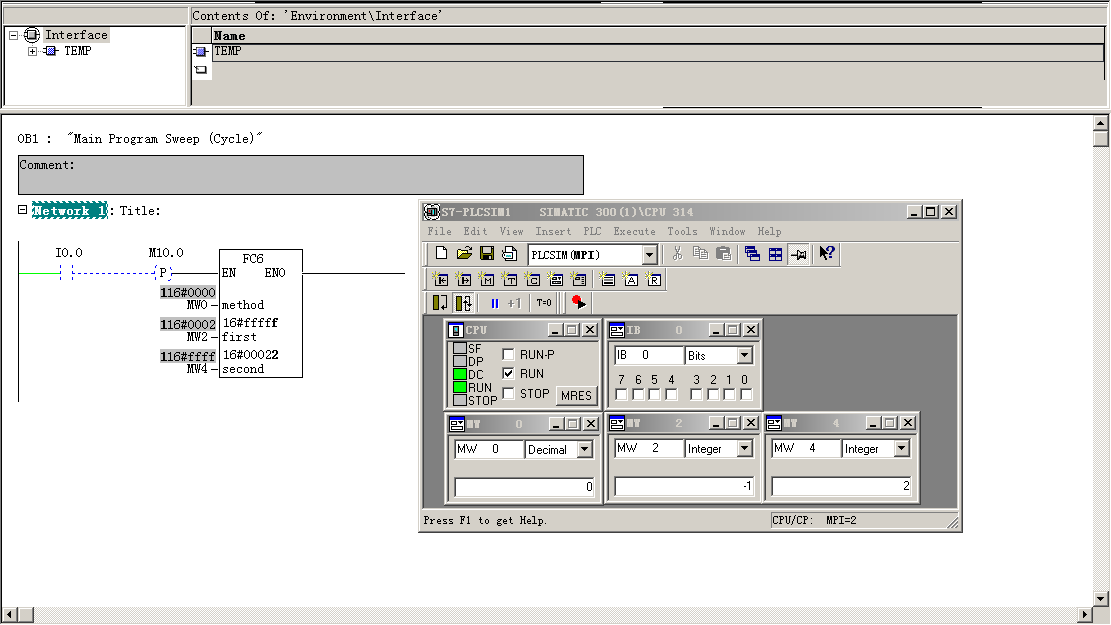Open the PLC menu in S7-PLCSIM
Image resolution: width=1111 pixels, height=625 pixels.
tap(592, 232)
